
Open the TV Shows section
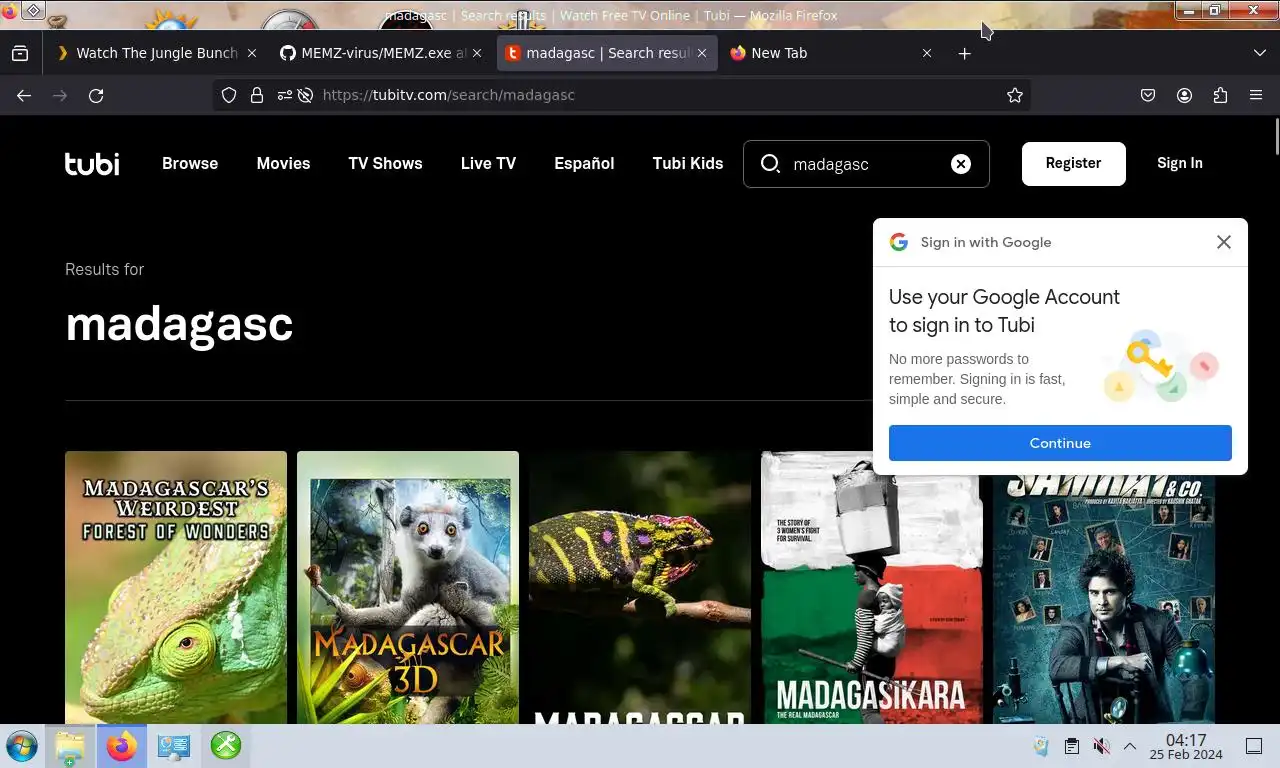385,163
